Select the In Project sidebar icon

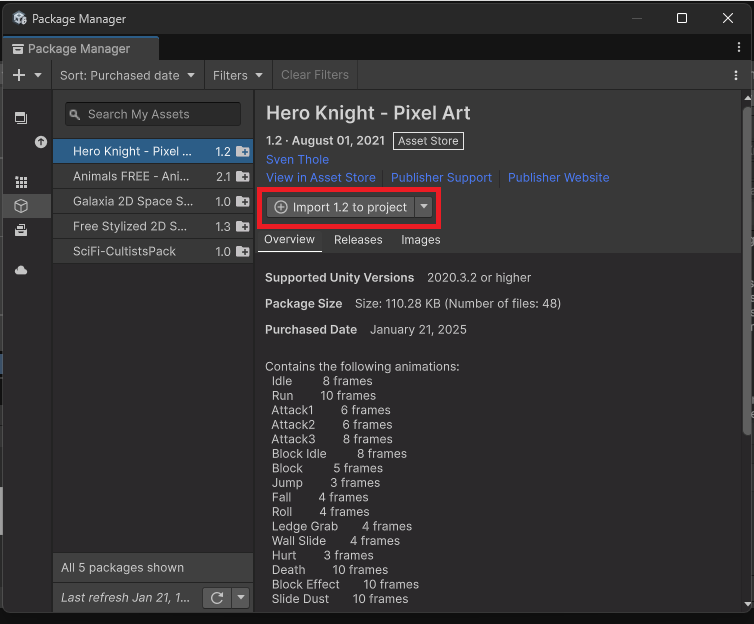21,118
